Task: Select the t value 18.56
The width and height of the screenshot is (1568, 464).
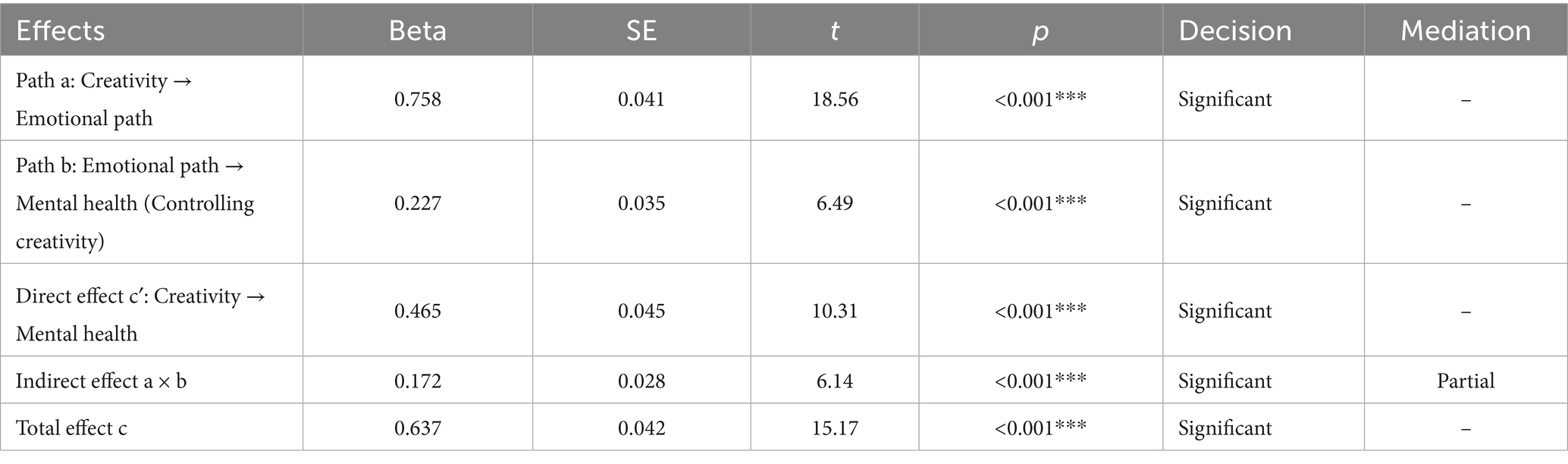Action: tap(835, 99)
